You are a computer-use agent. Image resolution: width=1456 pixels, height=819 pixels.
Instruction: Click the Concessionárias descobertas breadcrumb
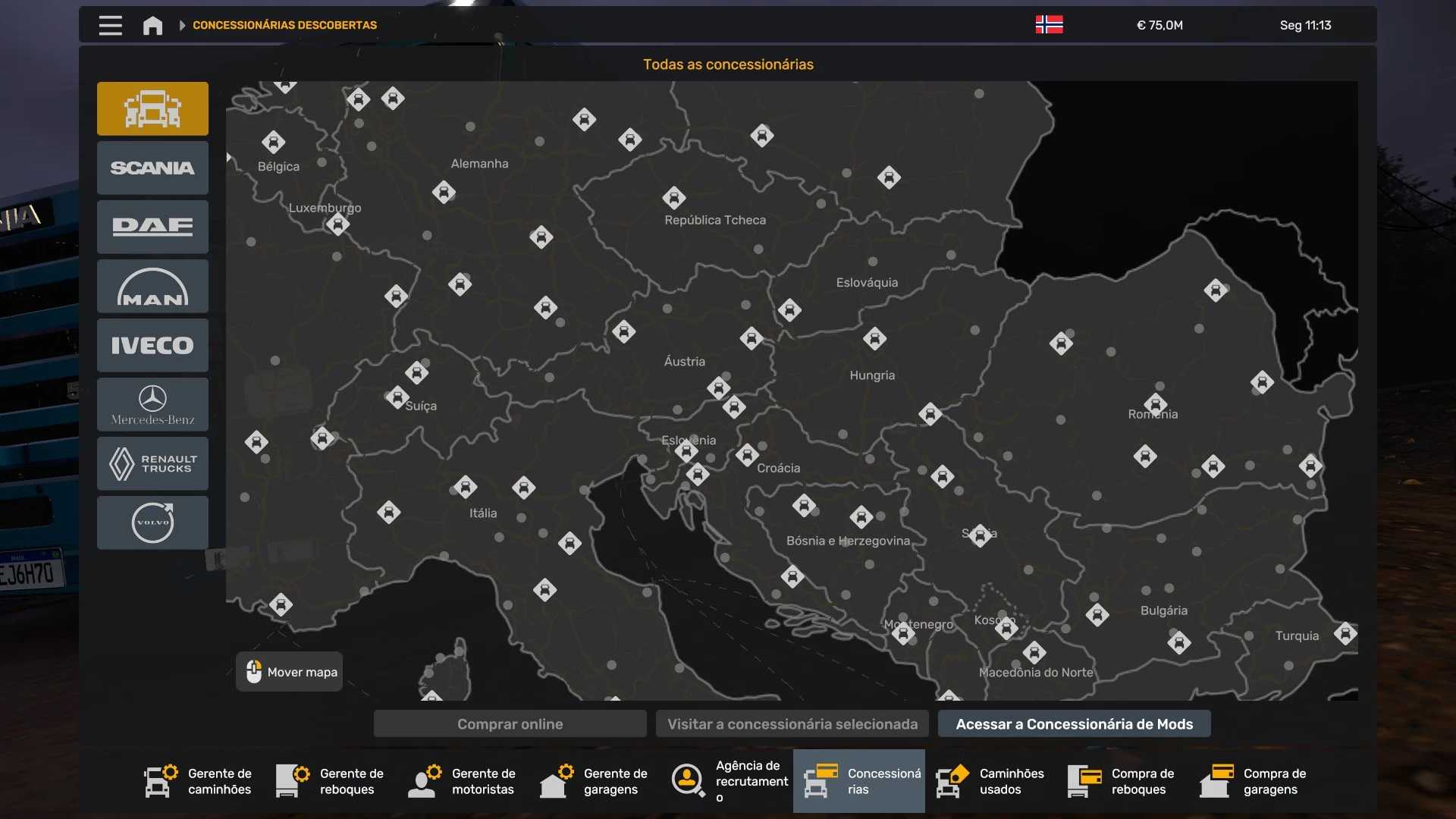tap(284, 25)
